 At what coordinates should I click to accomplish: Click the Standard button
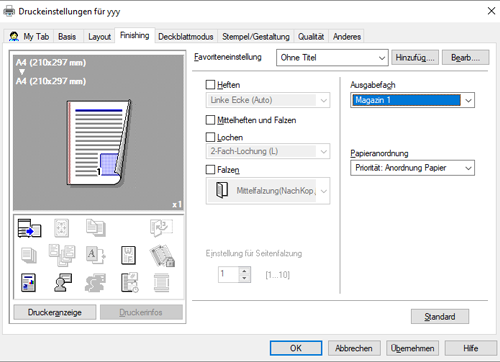440,316
